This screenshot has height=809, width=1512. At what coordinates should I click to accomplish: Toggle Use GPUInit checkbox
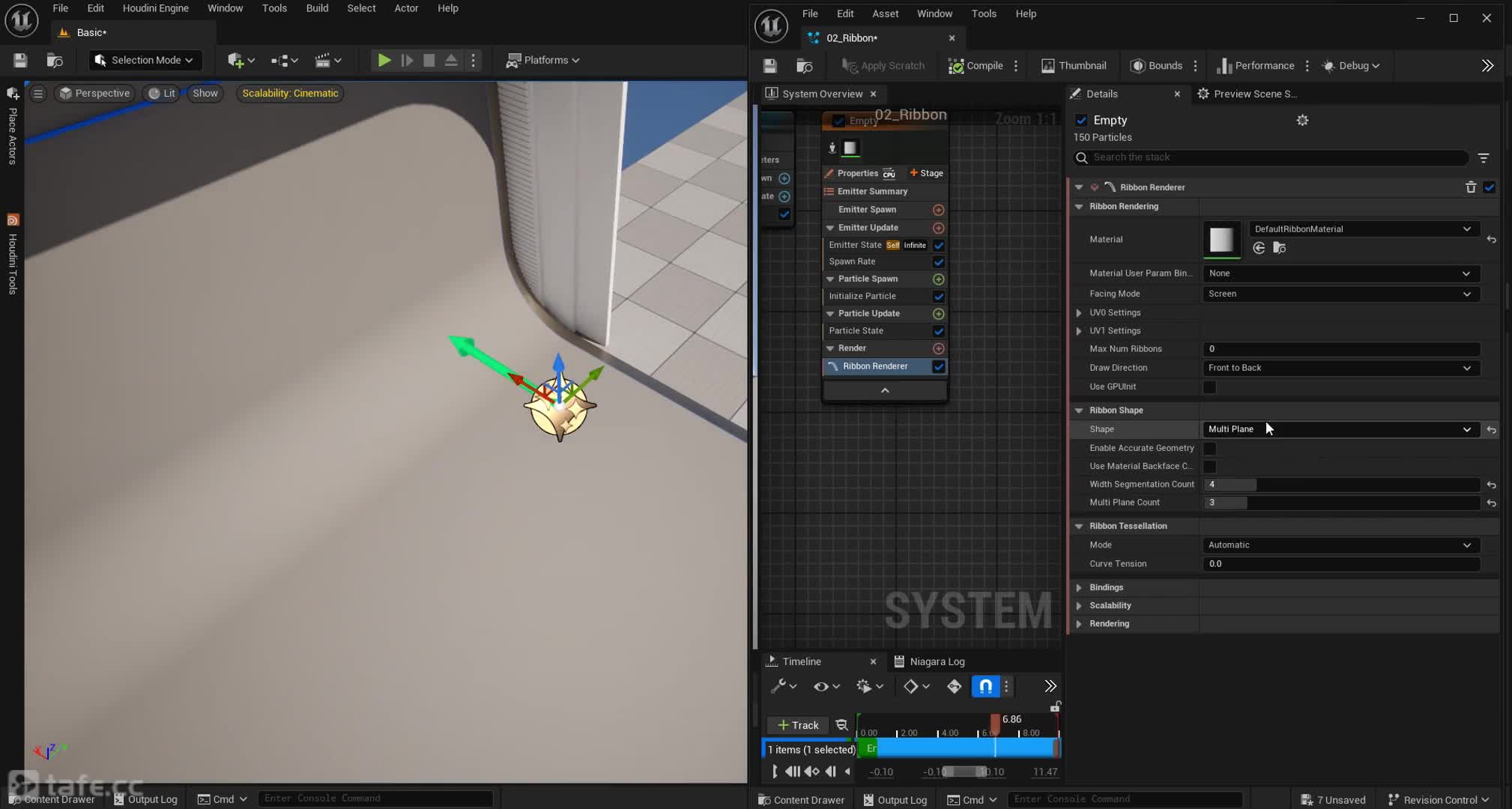pyautogui.click(x=1209, y=387)
